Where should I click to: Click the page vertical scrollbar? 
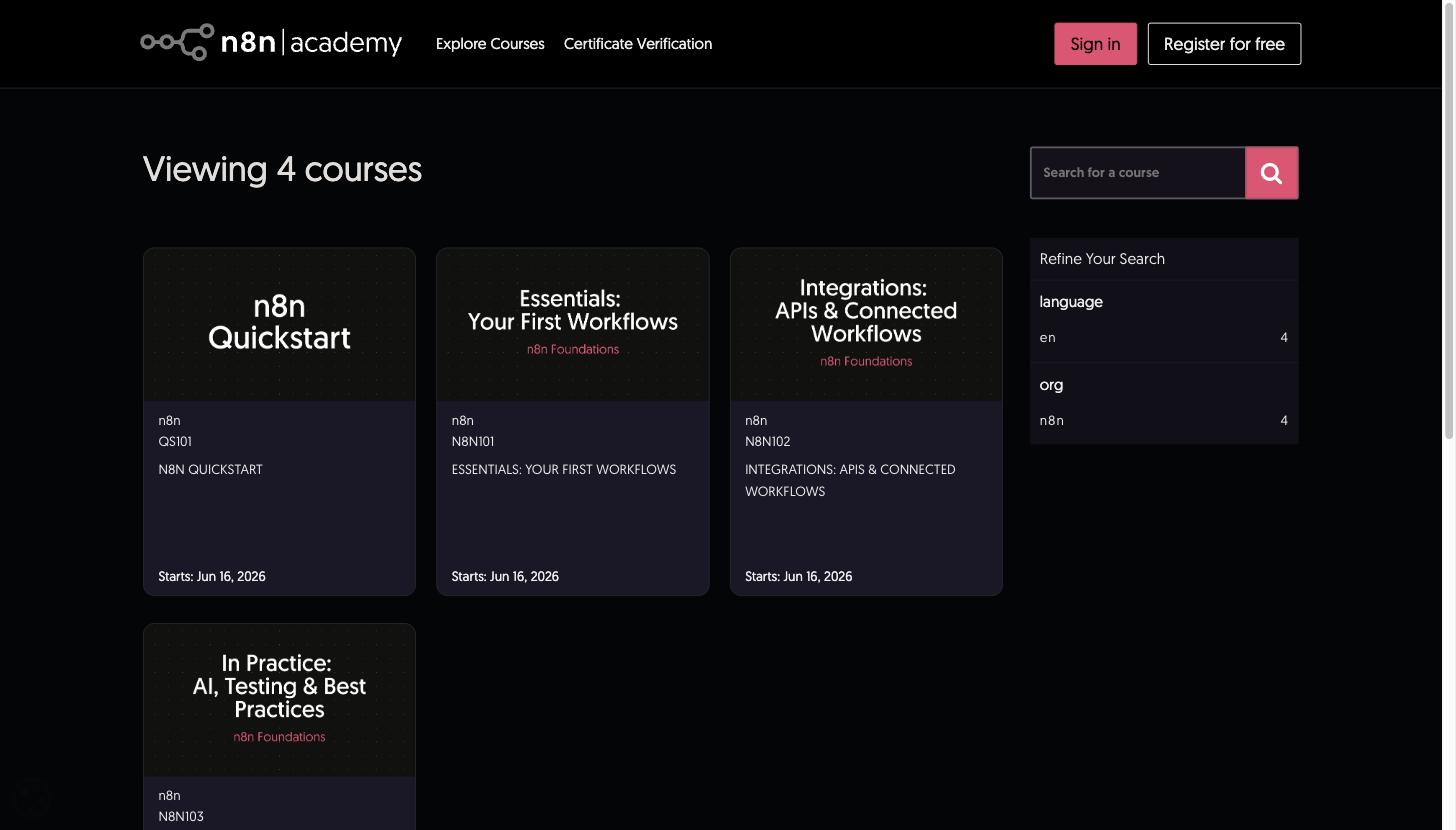[x=1449, y=220]
